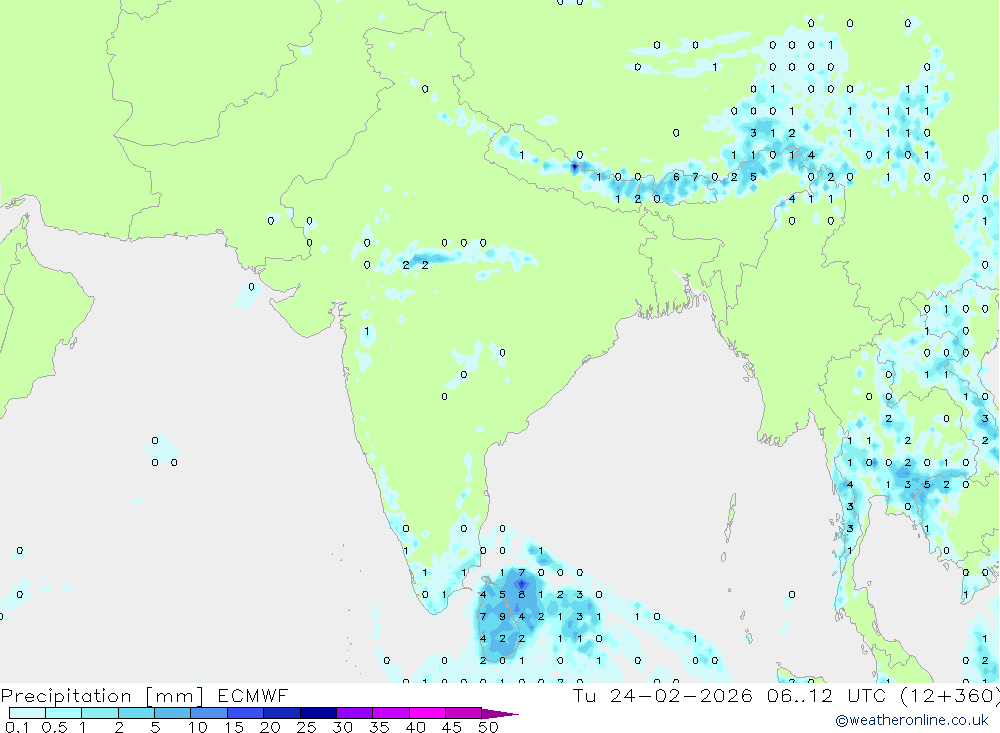Click the '20' legend scale label
This screenshot has width=1000, height=733.
pos(270,727)
